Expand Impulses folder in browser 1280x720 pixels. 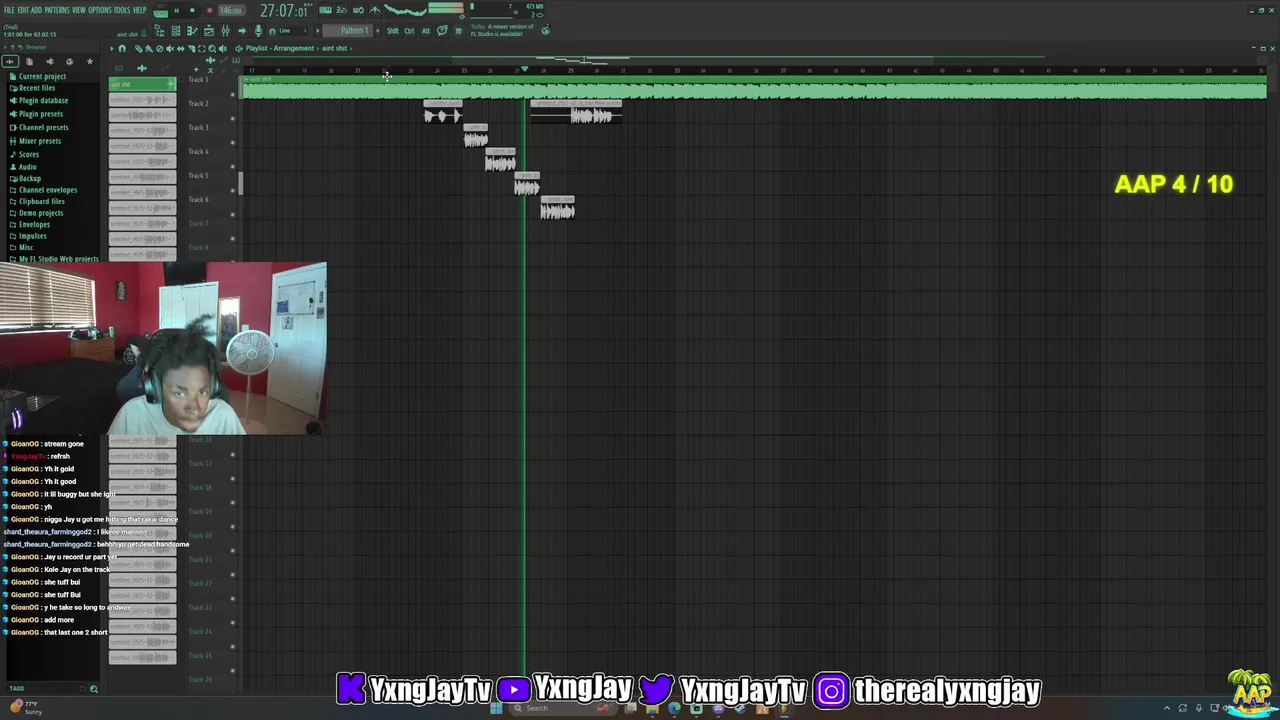[32, 236]
